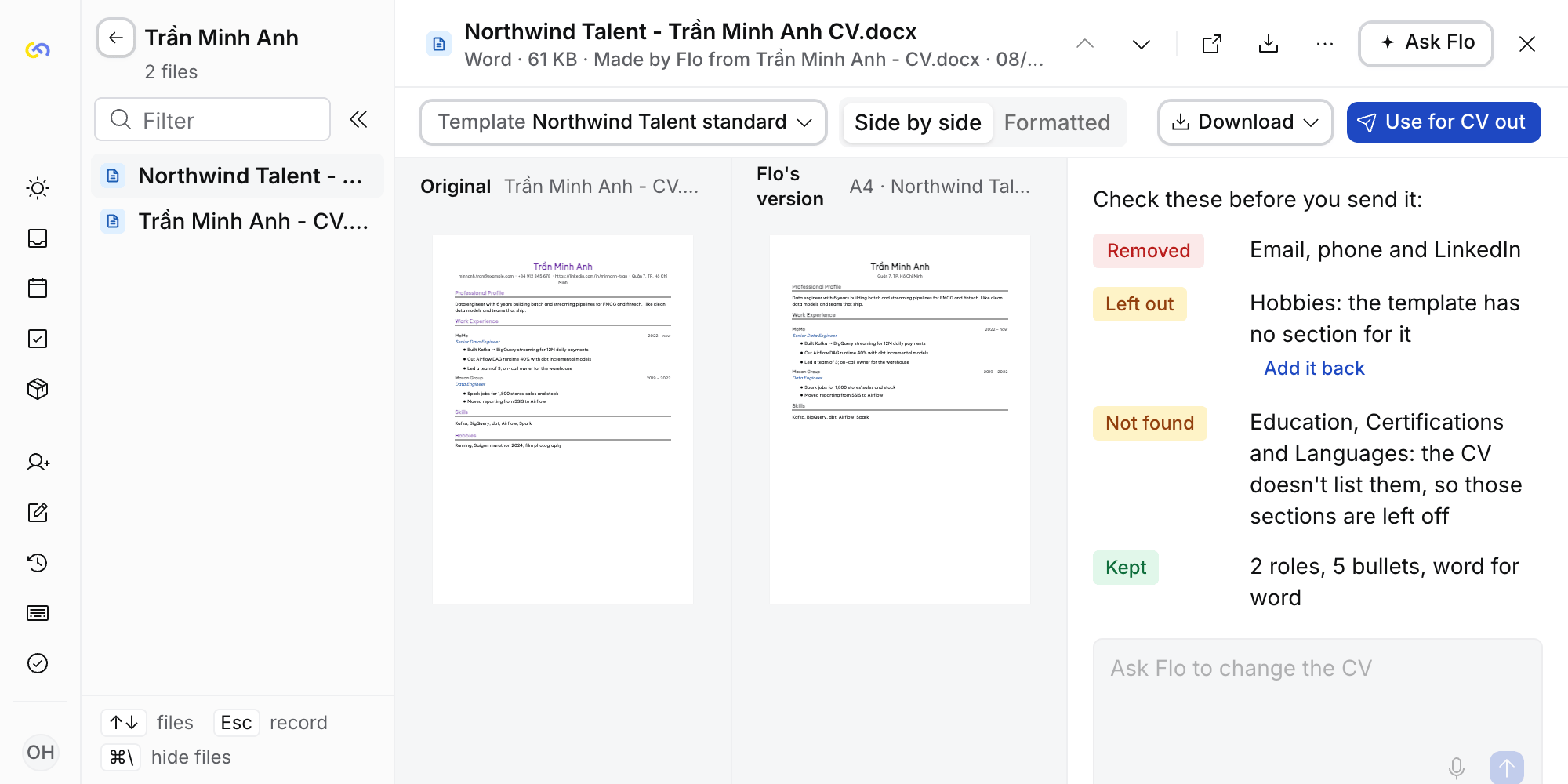
Task: Click the Ask Flo to change the CV box
Action: click(x=1318, y=710)
